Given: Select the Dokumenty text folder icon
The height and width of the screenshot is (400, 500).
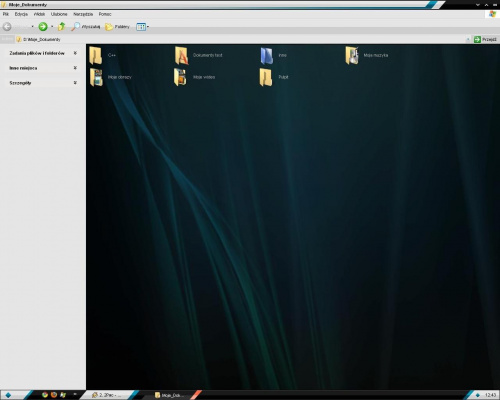Looking at the screenshot, I should point(181,55).
